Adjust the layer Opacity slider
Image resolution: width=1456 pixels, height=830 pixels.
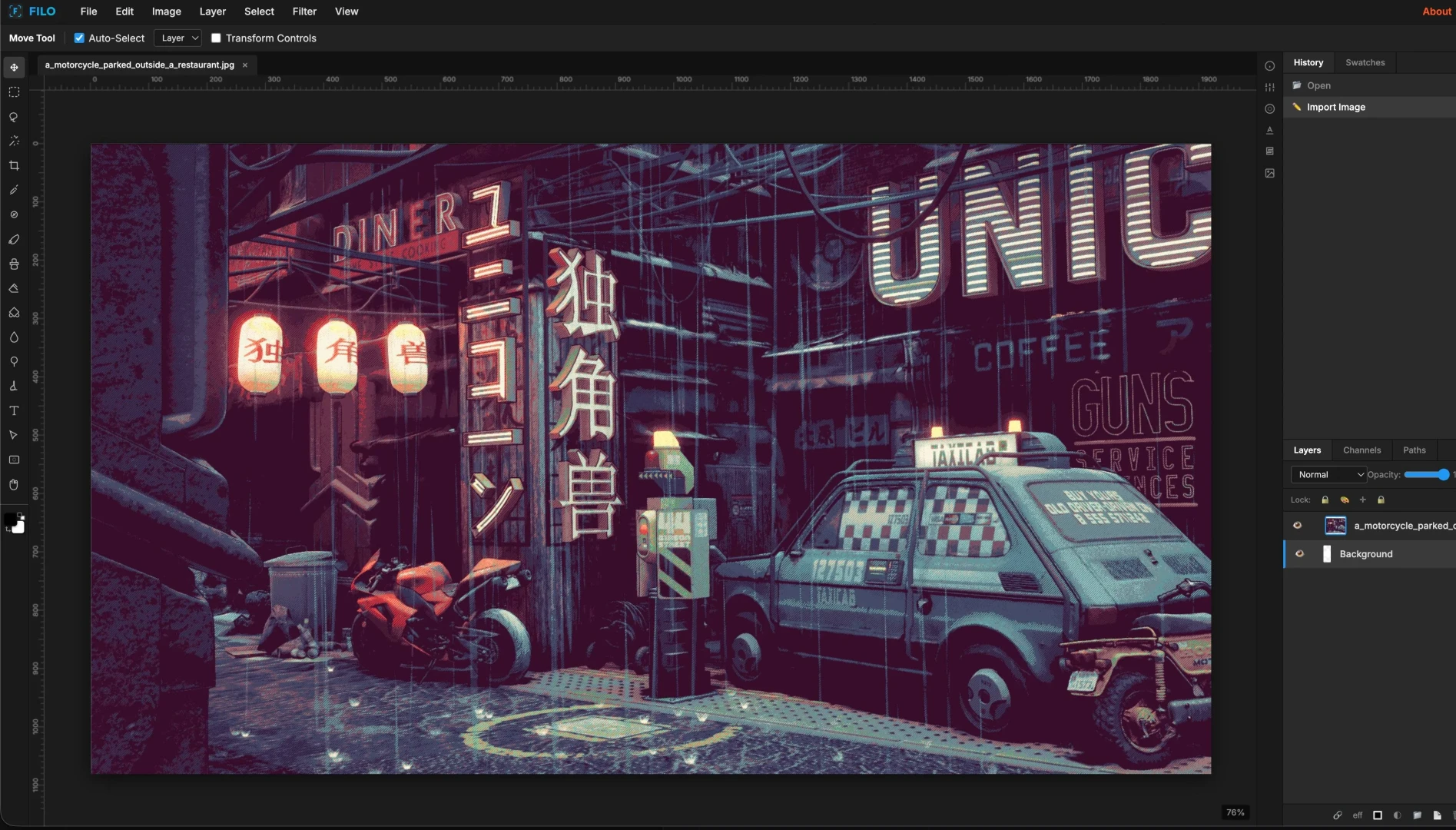1427,475
